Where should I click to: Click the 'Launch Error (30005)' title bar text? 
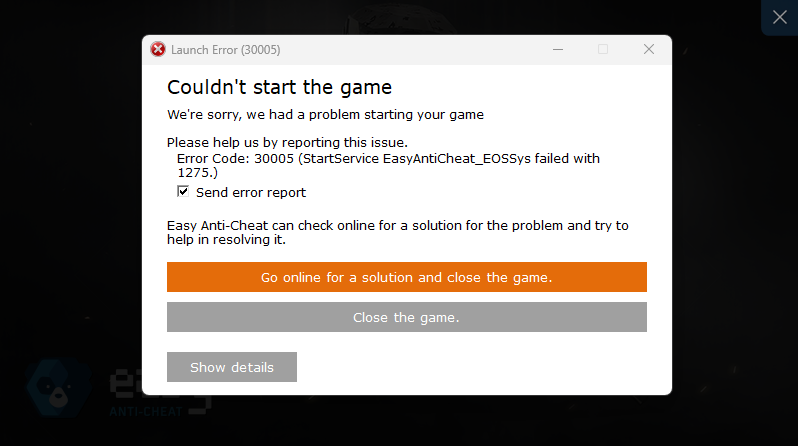point(225,49)
